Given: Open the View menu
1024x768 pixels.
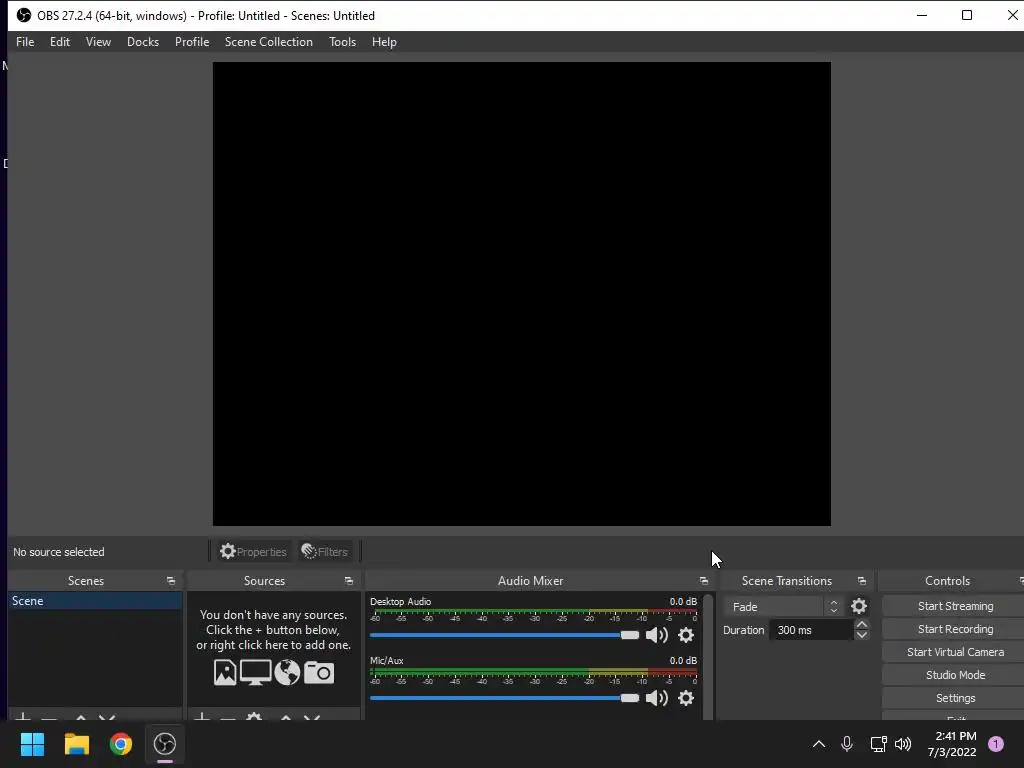Looking at the screenshot, I should point(98,42).
